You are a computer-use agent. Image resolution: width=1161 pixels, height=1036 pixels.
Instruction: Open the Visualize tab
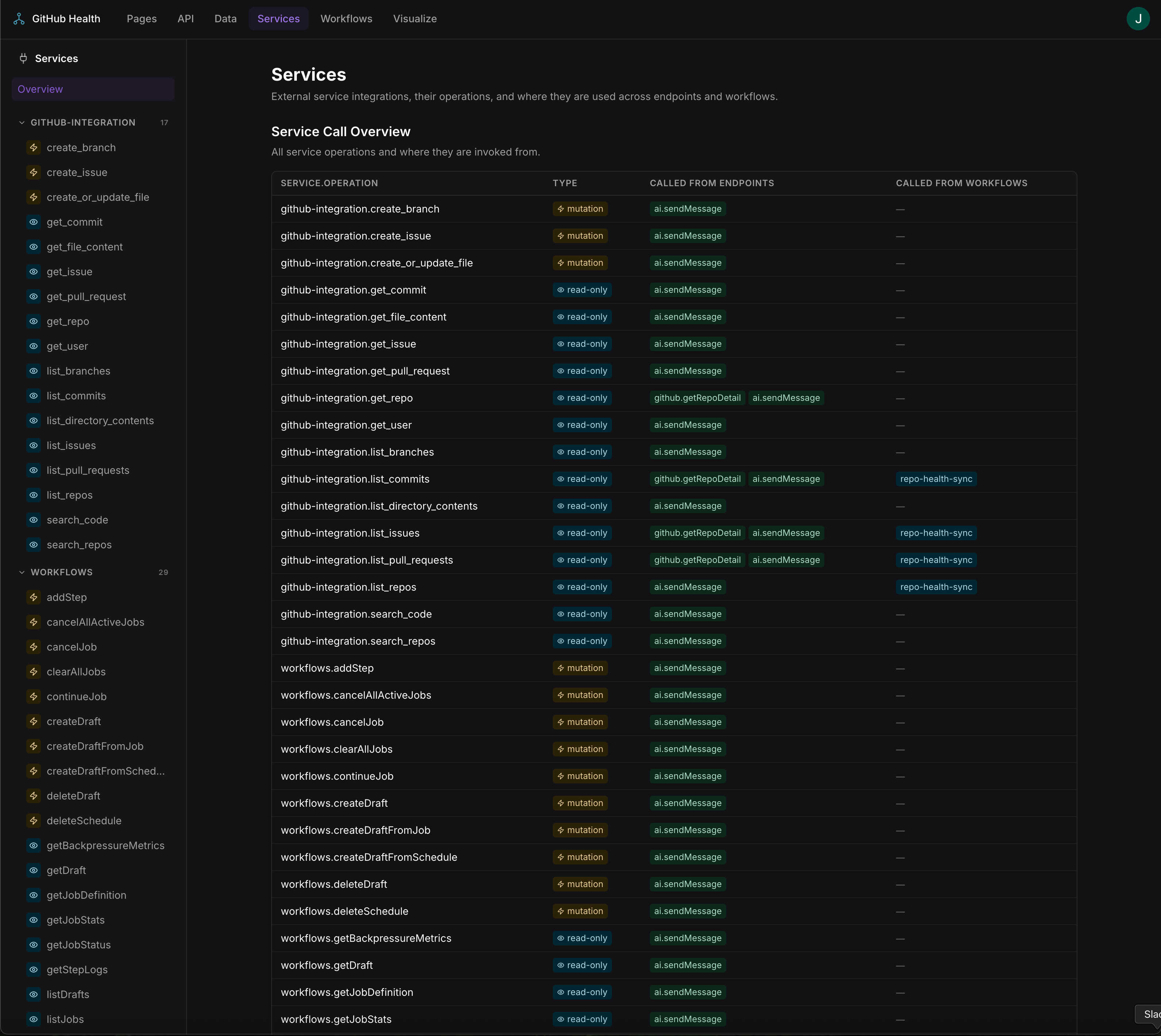click(x=415, y=19)
